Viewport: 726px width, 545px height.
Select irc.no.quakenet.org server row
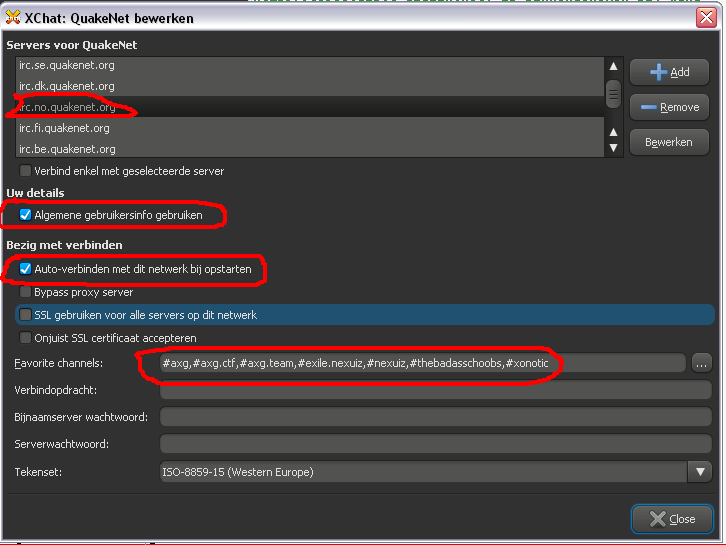point(309,107)
